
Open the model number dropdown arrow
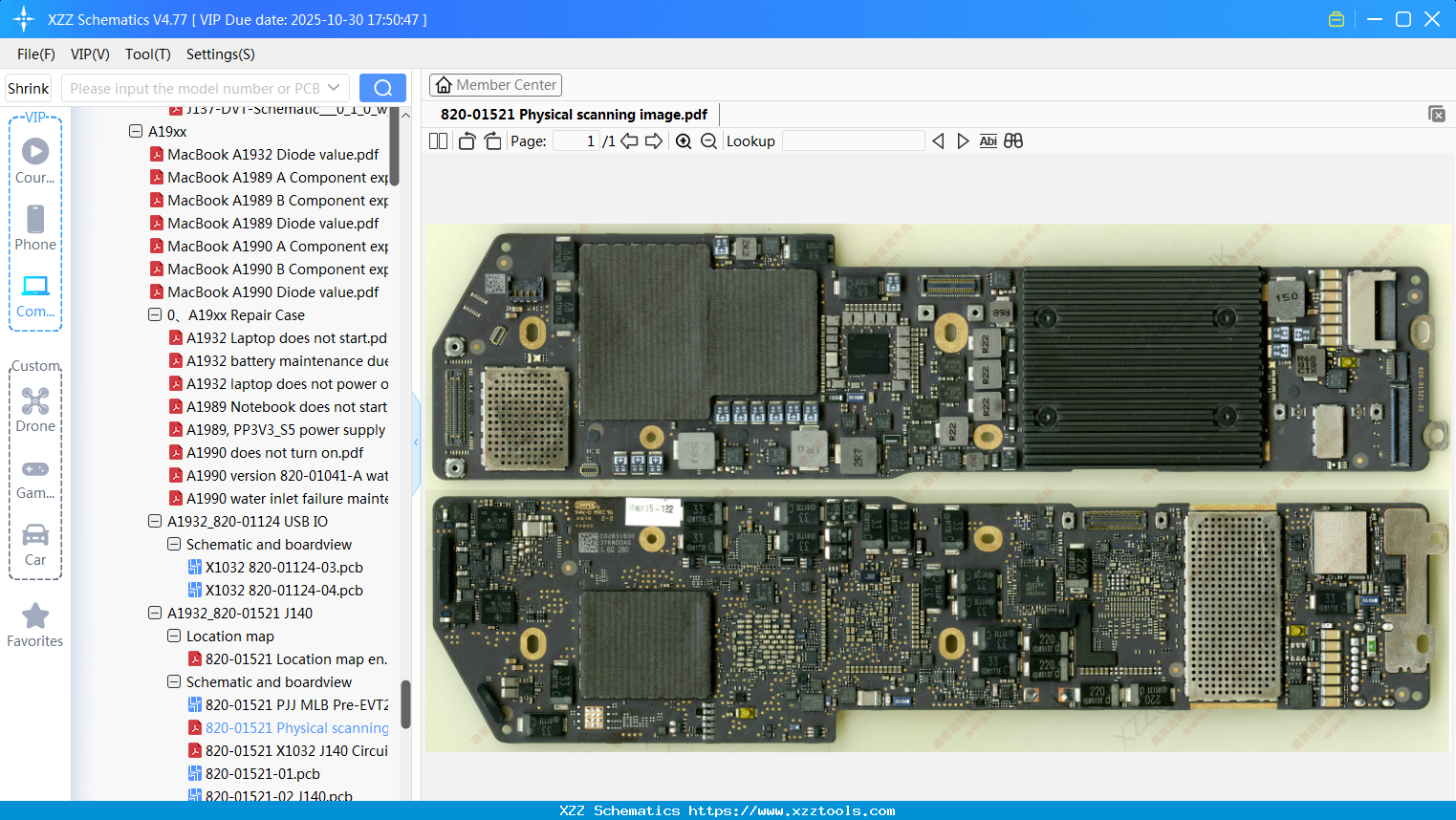[334, 88]
